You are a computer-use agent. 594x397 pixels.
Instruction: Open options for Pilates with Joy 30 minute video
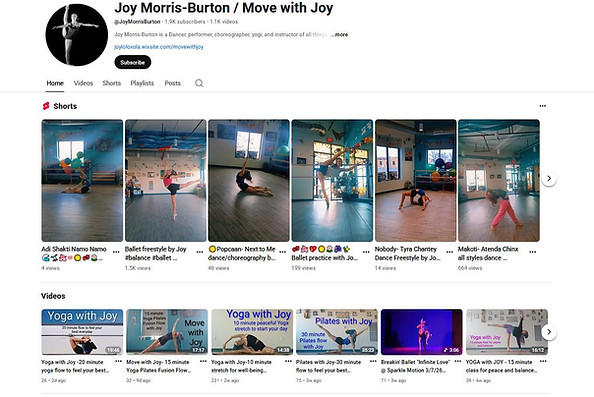(x=373, y=361)
